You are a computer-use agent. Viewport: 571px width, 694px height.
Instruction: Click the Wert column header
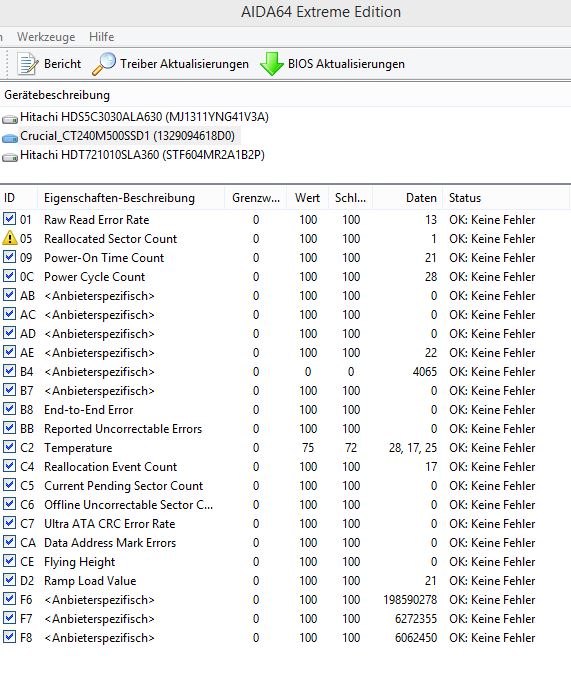(x=307, y=198)
